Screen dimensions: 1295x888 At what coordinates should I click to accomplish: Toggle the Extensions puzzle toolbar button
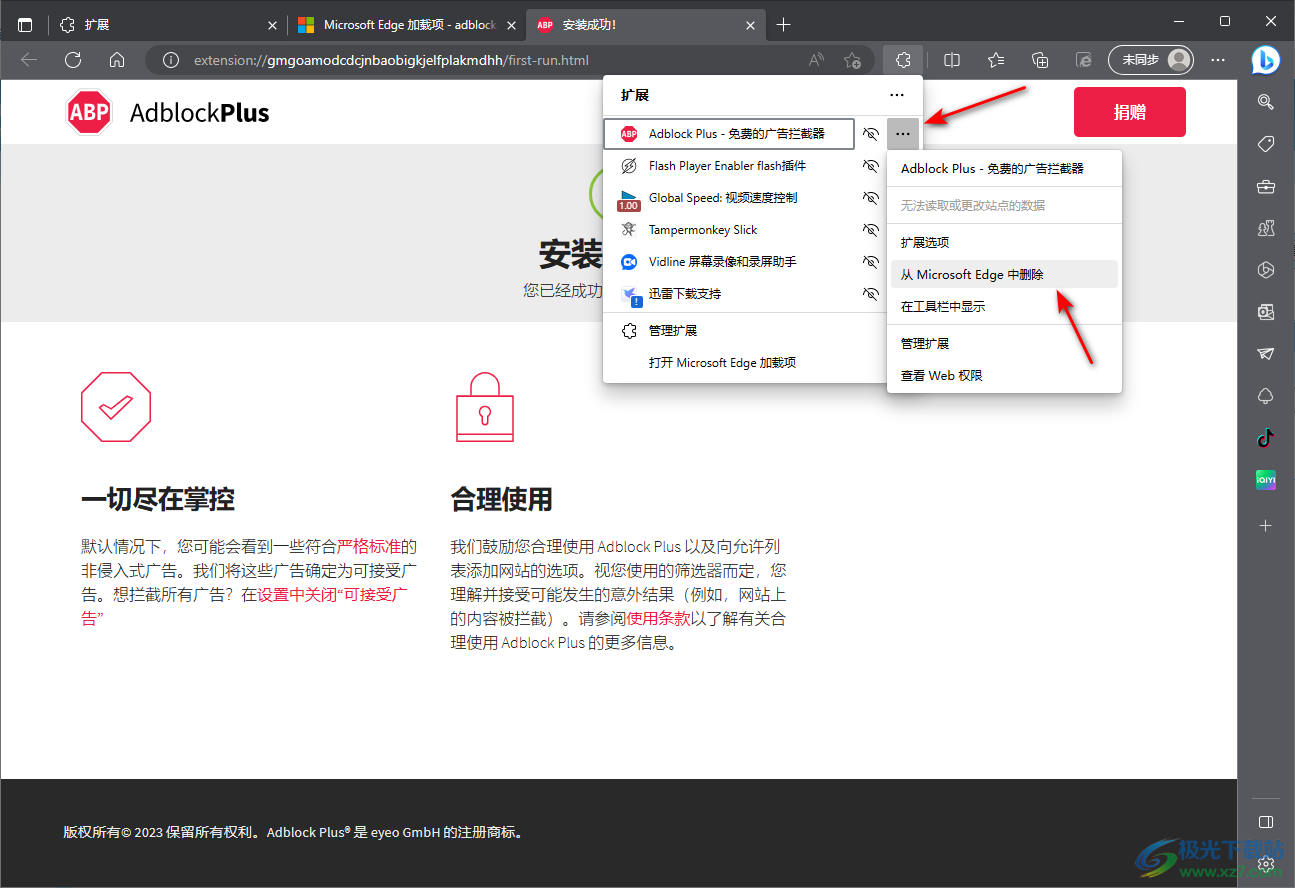pyautogui.click(x=903, y=60)
